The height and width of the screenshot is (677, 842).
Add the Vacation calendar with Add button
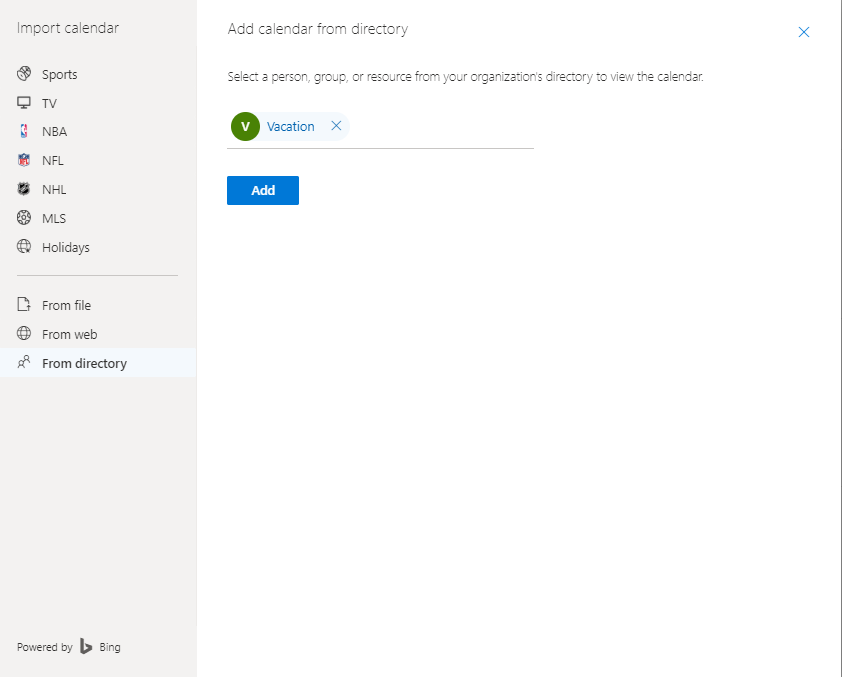coord(263,190)
